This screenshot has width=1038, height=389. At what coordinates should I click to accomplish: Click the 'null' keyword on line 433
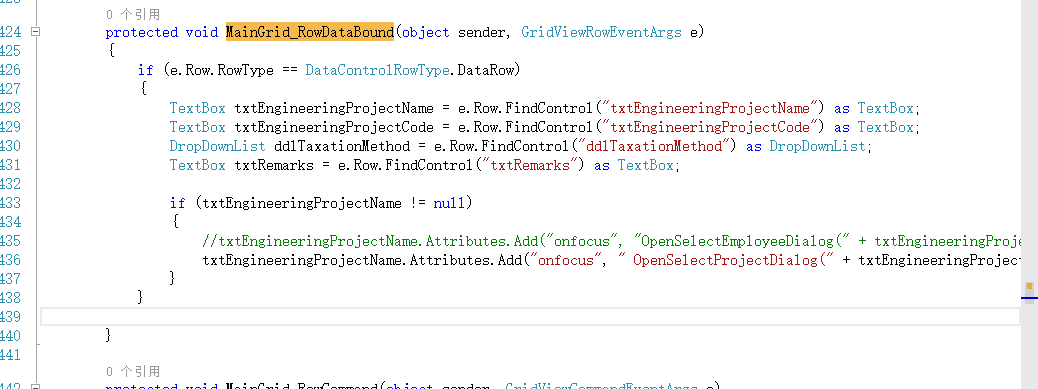pos(449,202)
